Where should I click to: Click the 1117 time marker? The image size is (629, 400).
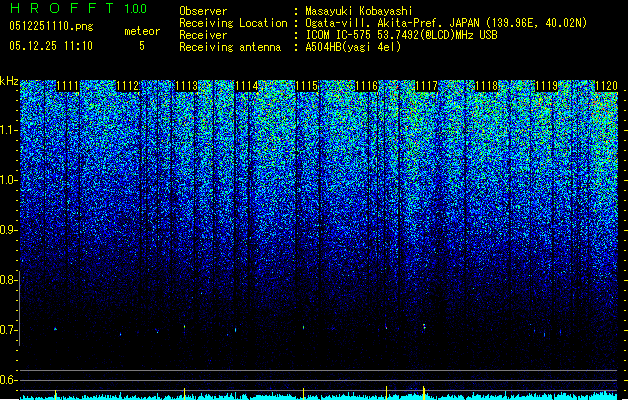[426, 86]
